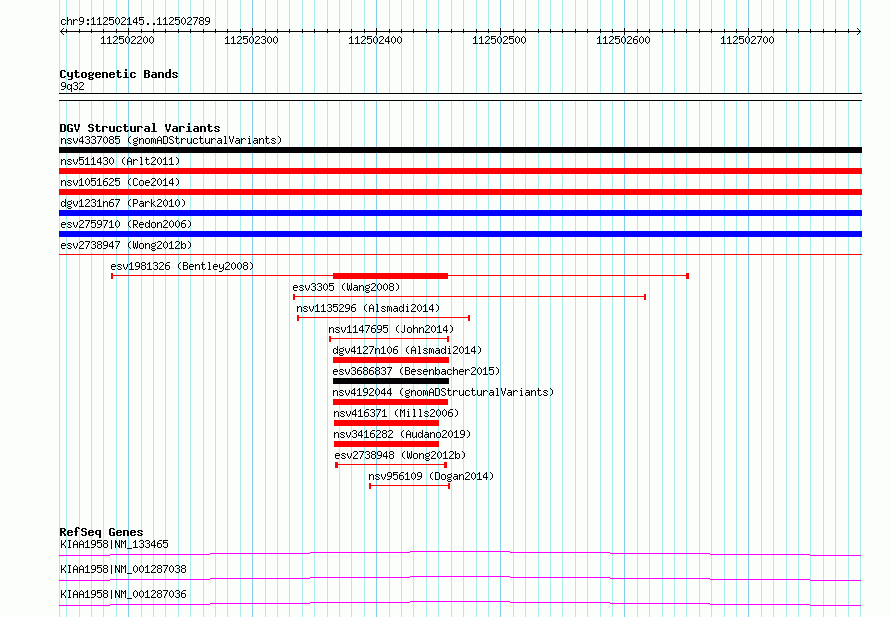Click the blue bar of dgv1231n67
The height and width of the screenshot is (617, 890).
click(x=460, y=213)
